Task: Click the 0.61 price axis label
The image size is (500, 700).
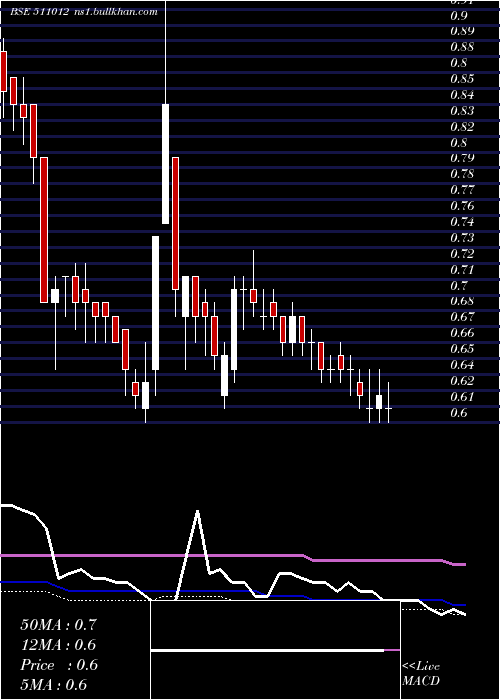Action: pos(462,397)
